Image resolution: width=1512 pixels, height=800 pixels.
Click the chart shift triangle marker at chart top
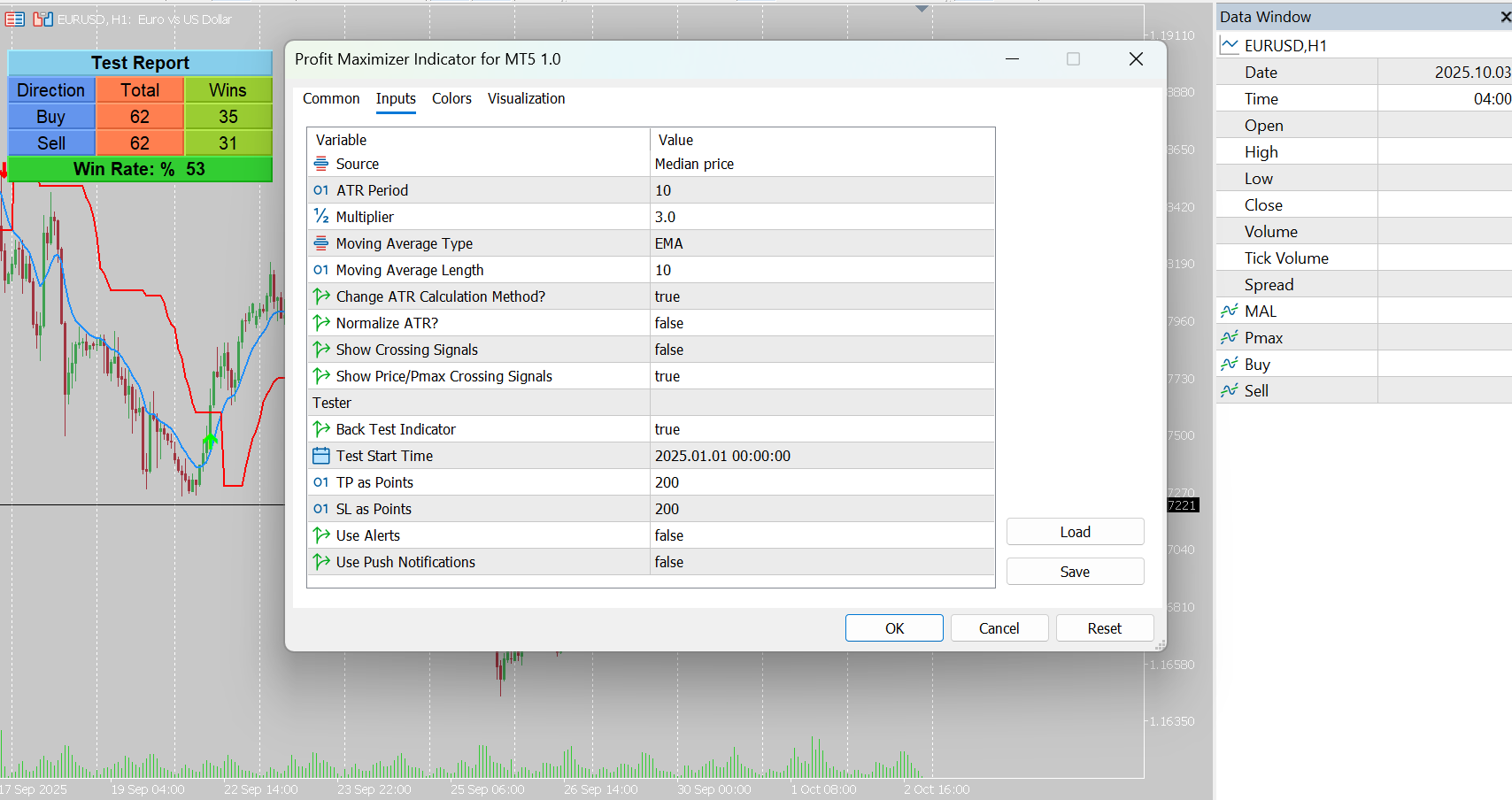[922, 9]
